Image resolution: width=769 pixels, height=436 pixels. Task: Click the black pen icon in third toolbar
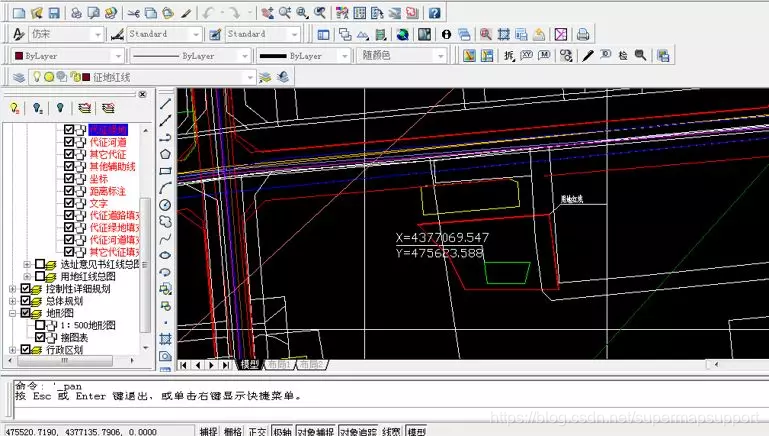pyautogui.click(x=588, y=55)
